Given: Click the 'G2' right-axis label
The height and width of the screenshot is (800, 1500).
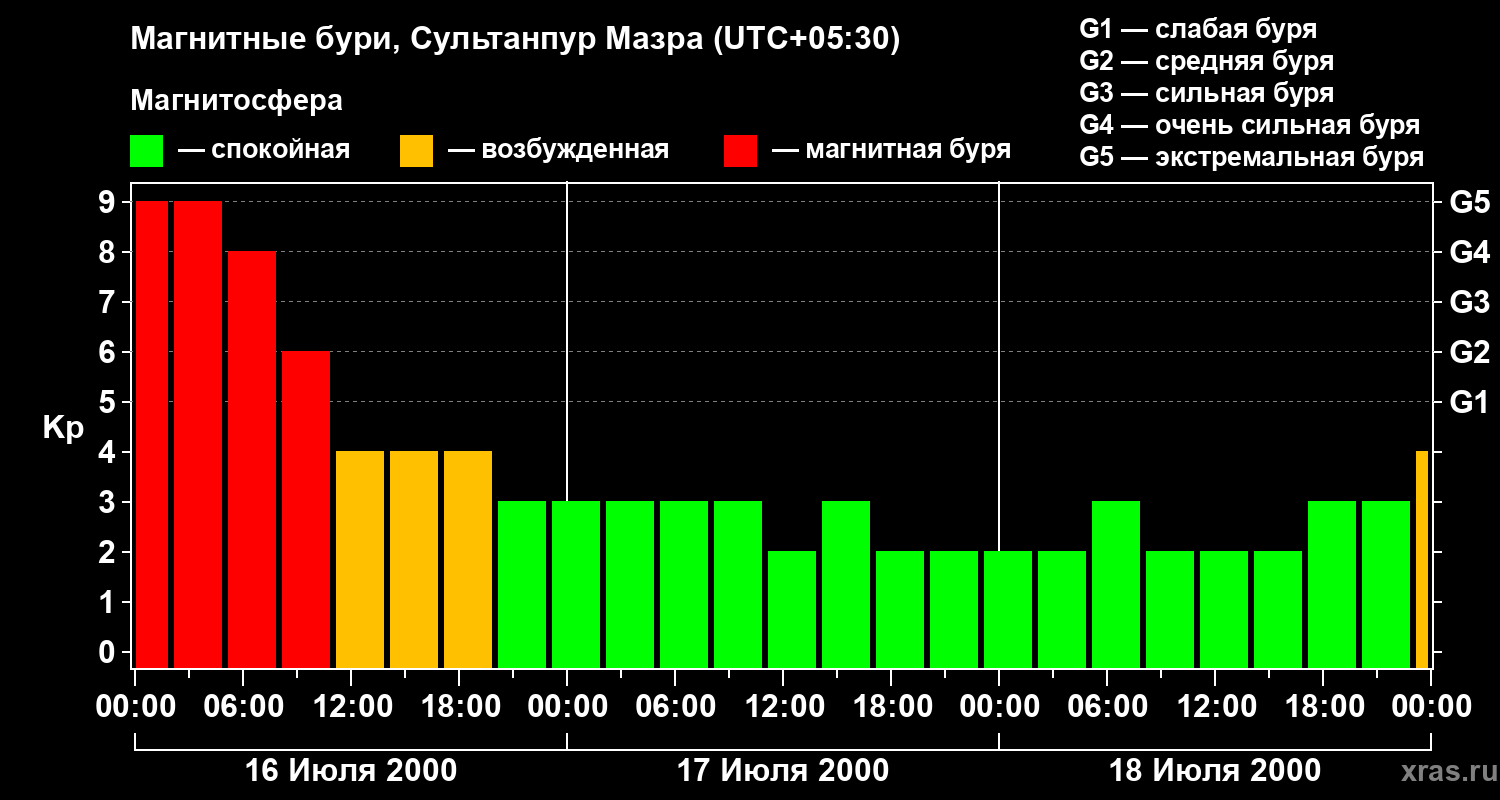Looking at the screenshot, I should pyautogui.click(x=1470, y=352).
